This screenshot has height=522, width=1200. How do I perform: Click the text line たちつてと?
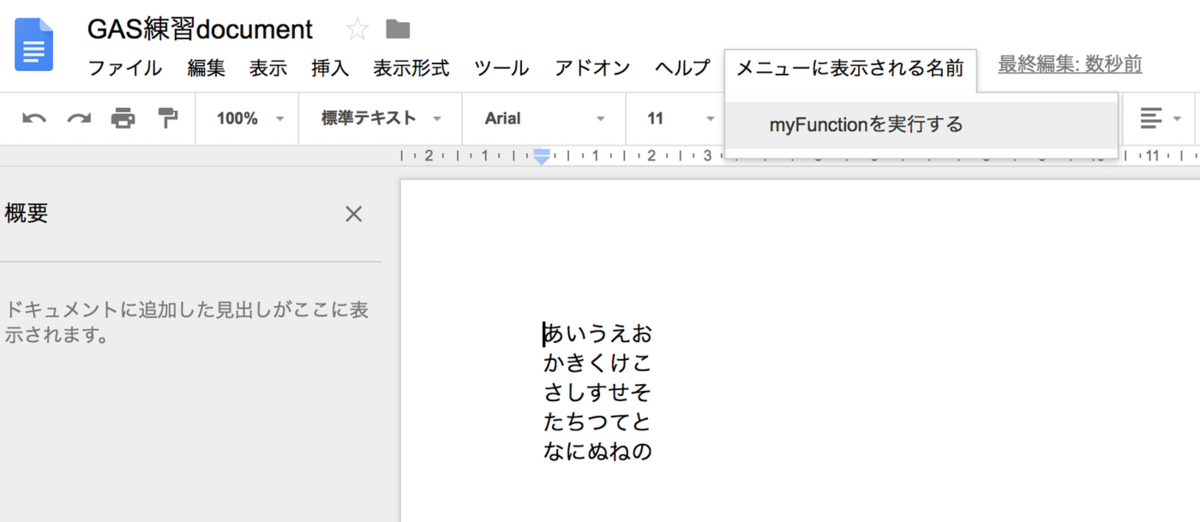[x=598, y=421]
